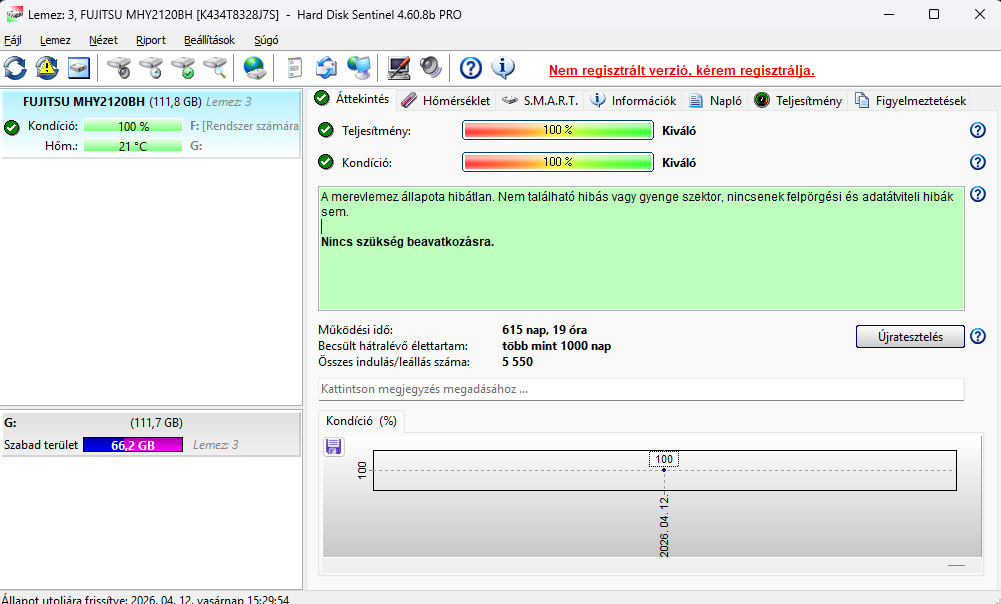Click the Állapot utoljára frissítve status bar text
Image resolution: width=1001 pixels, height=604 pixels.
point(146,600)
